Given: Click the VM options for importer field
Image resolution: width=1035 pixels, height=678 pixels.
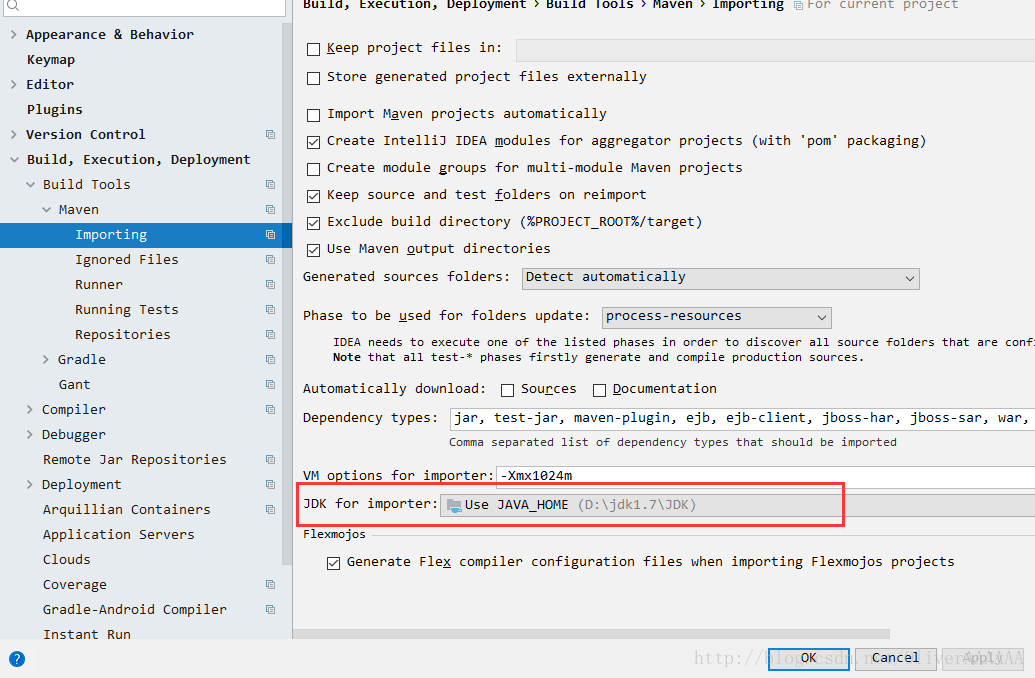Looking at the screenshot, I should [766, 477].
